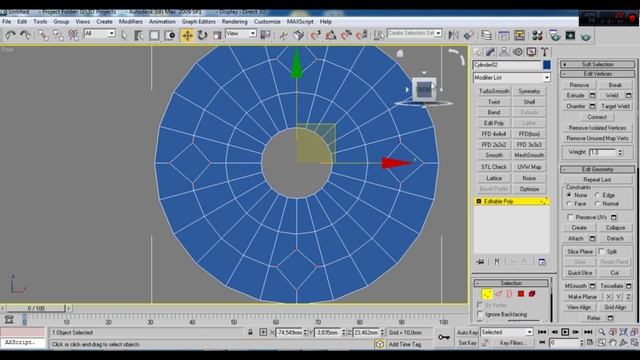
Task: Open the Layer Manager icon
Action: 486,36
